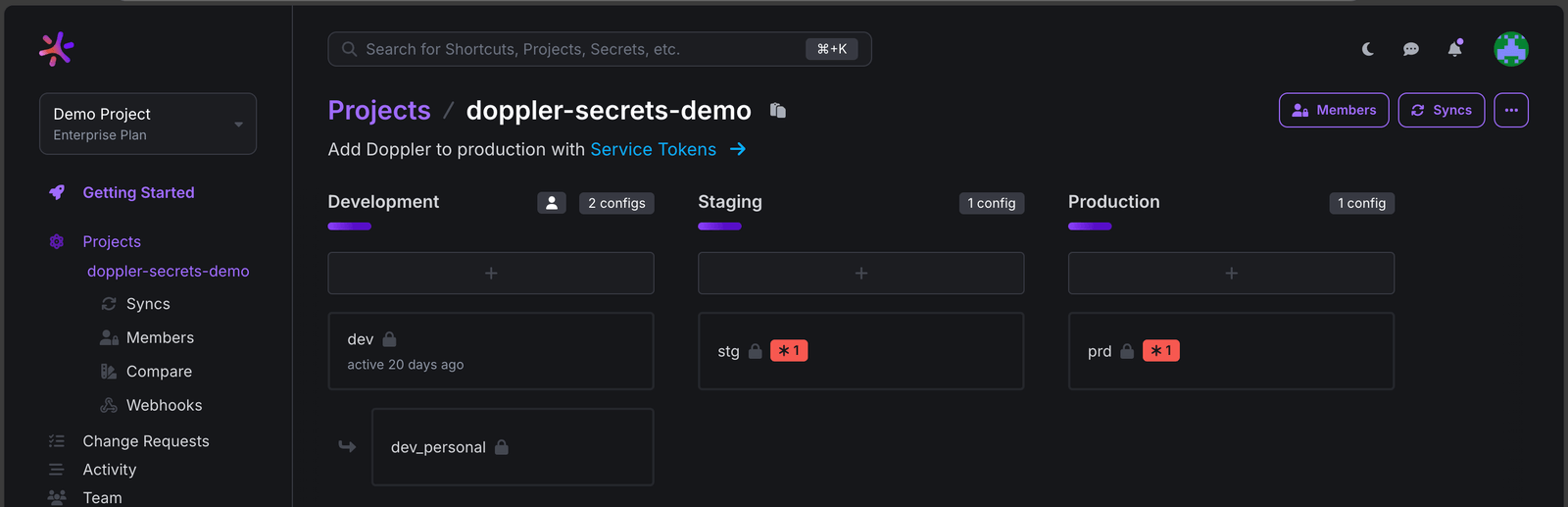Click the doppler-secrets-demo page title
Viewport: 1568px width, 507px height.
pos(609,110)
